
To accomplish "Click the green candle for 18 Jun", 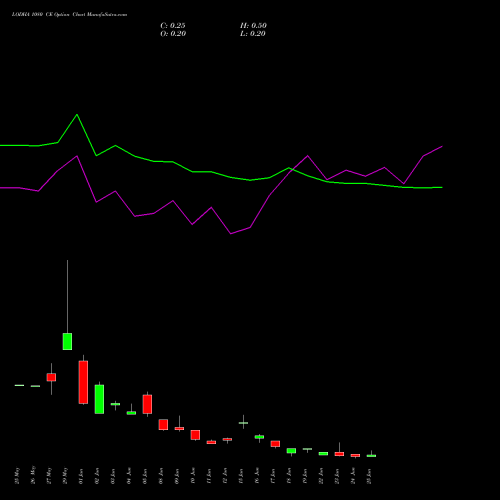I will click(x=291, y=451).
